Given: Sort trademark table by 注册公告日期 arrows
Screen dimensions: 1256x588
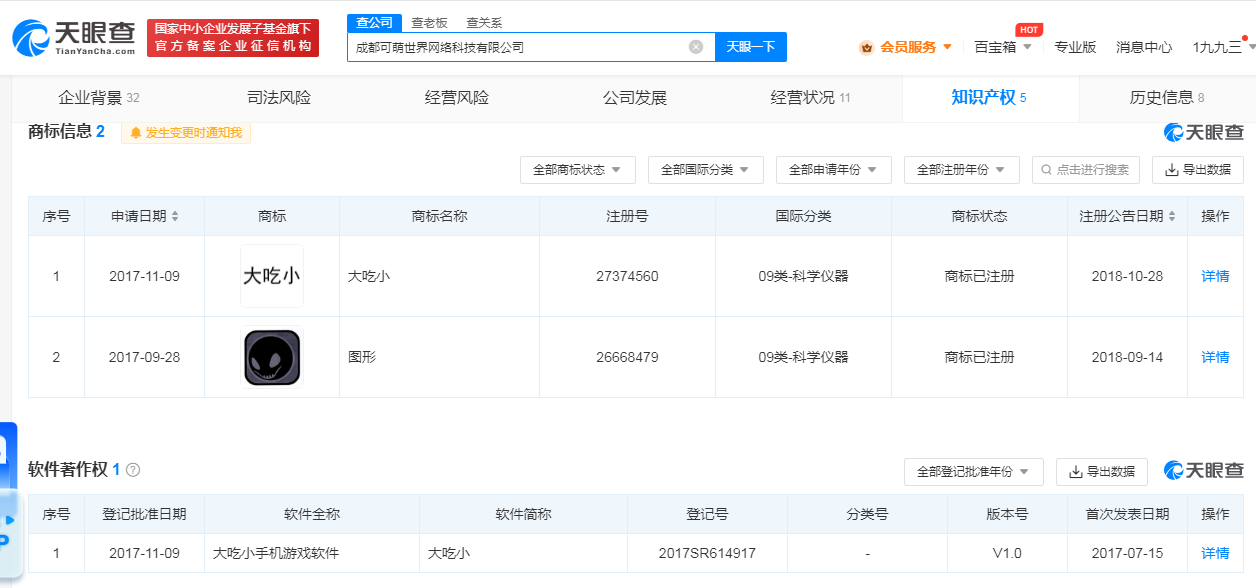Looking at the screenshot, I should pyautogui.click(x=1172, y=216).
